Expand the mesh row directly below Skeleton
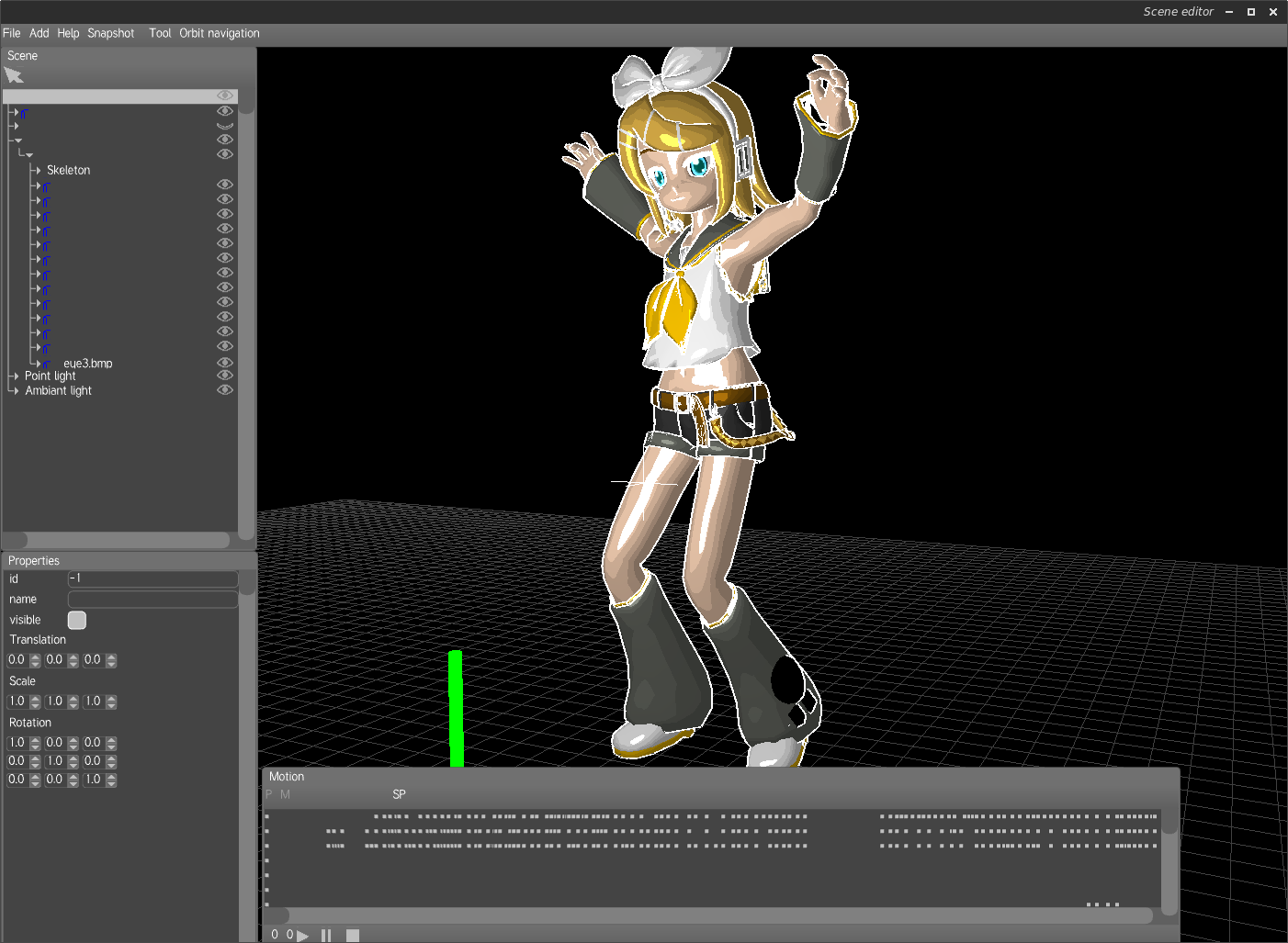Image resolution: width=1288 pixels, height=943 pixels. coord(38,186)
